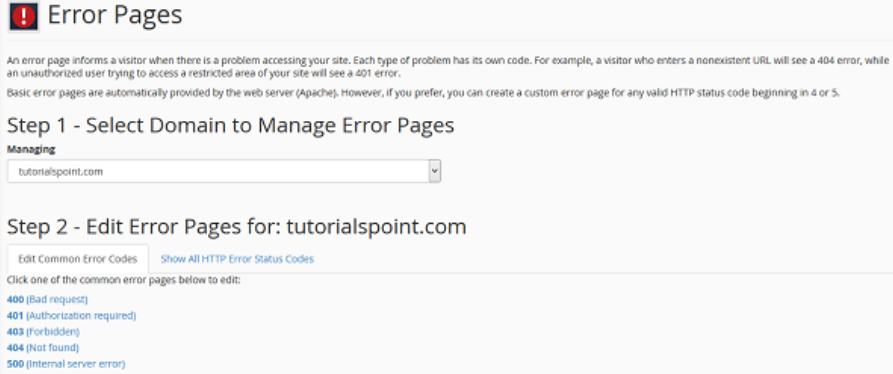
Task: Click the Step 2 Edit Error Pages heading
Action: click(236, 227)
